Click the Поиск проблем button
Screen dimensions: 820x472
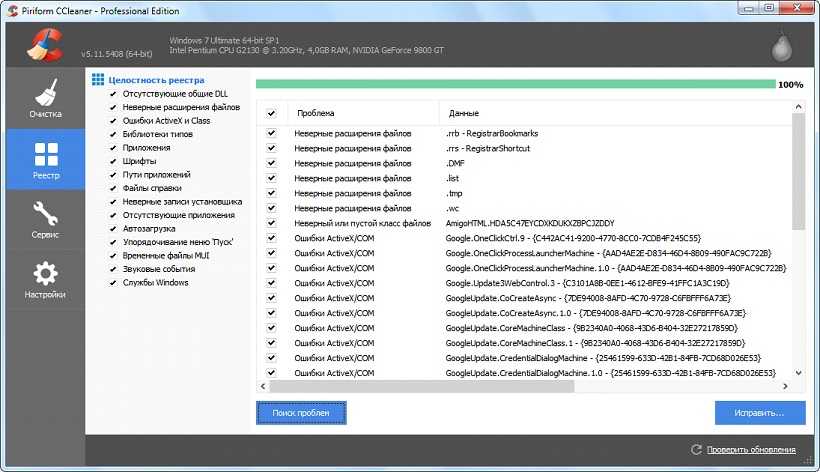pos(301,412)
